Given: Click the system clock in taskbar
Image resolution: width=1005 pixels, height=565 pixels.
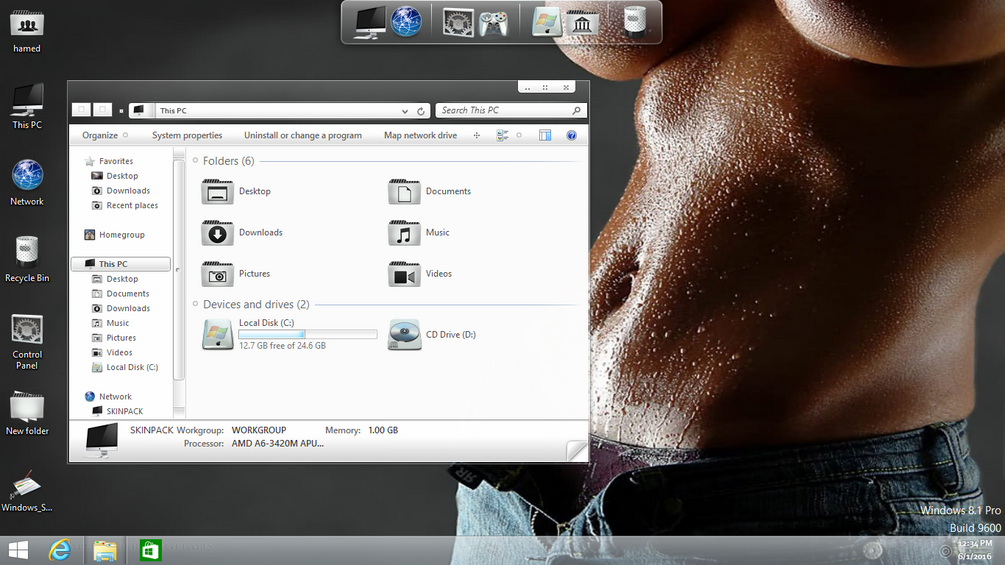Looking at the screenshot, I should (x=974, y=550).
